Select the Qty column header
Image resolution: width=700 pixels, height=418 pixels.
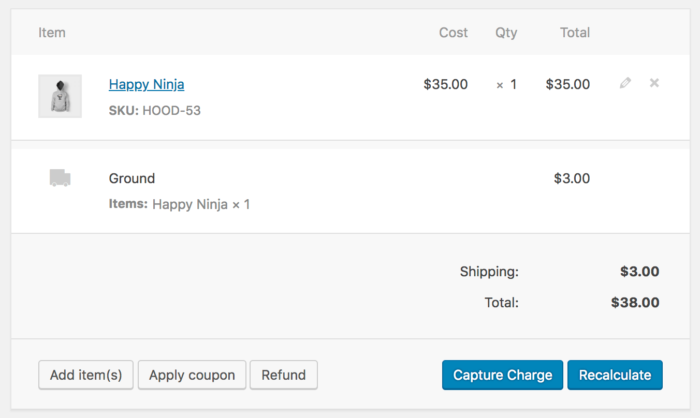(506, 33)
